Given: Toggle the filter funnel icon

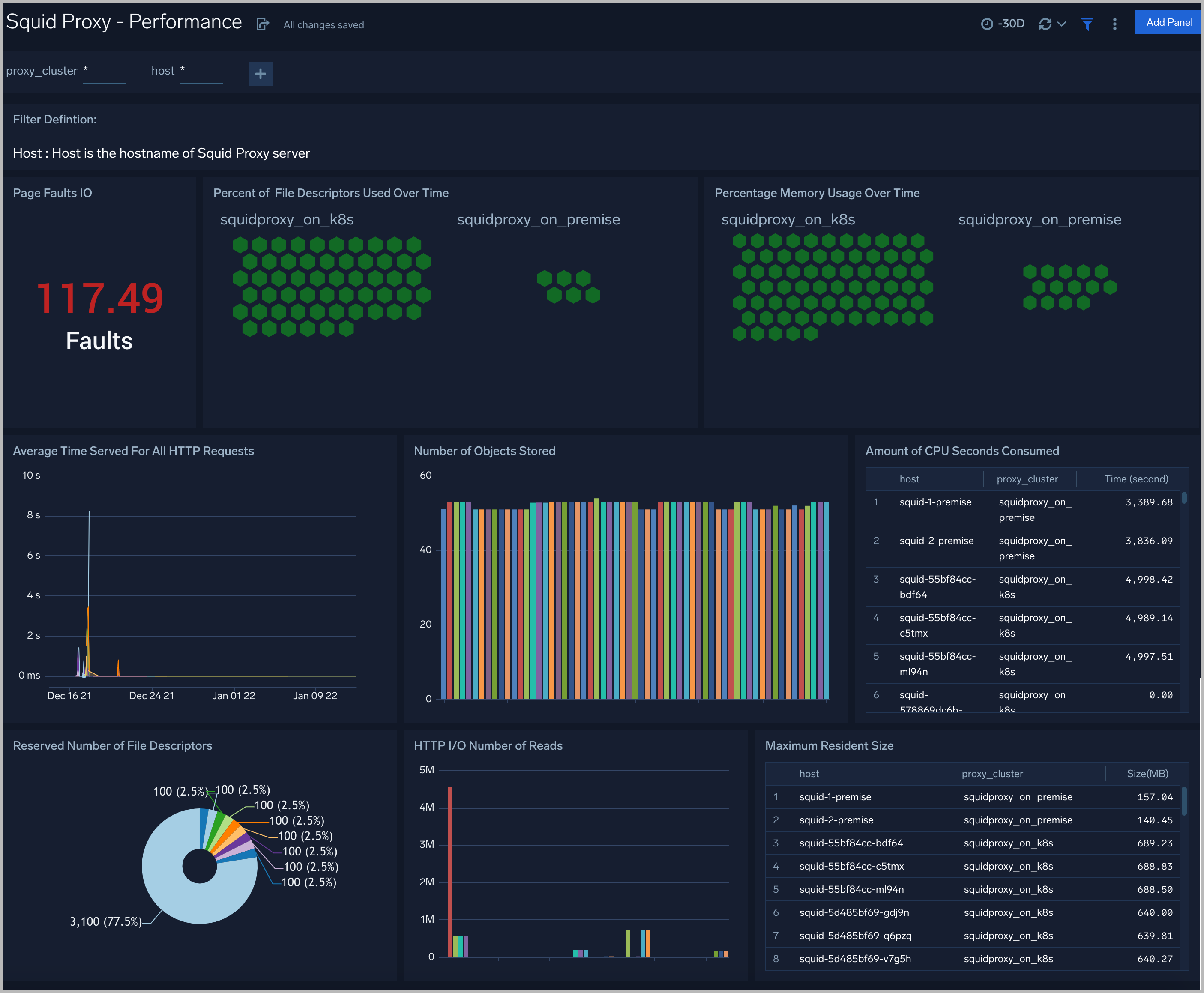Looking at the screenshot, I should (x=1087, y=24).
